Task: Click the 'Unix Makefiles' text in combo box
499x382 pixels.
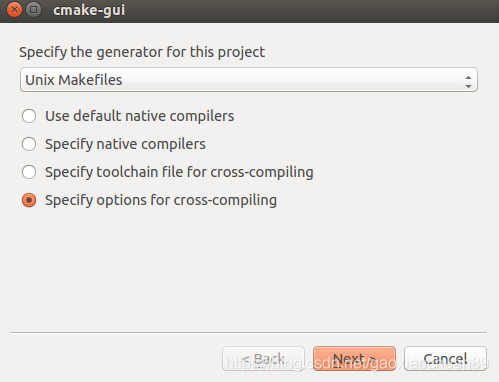Action: click(x=74, y=80)
